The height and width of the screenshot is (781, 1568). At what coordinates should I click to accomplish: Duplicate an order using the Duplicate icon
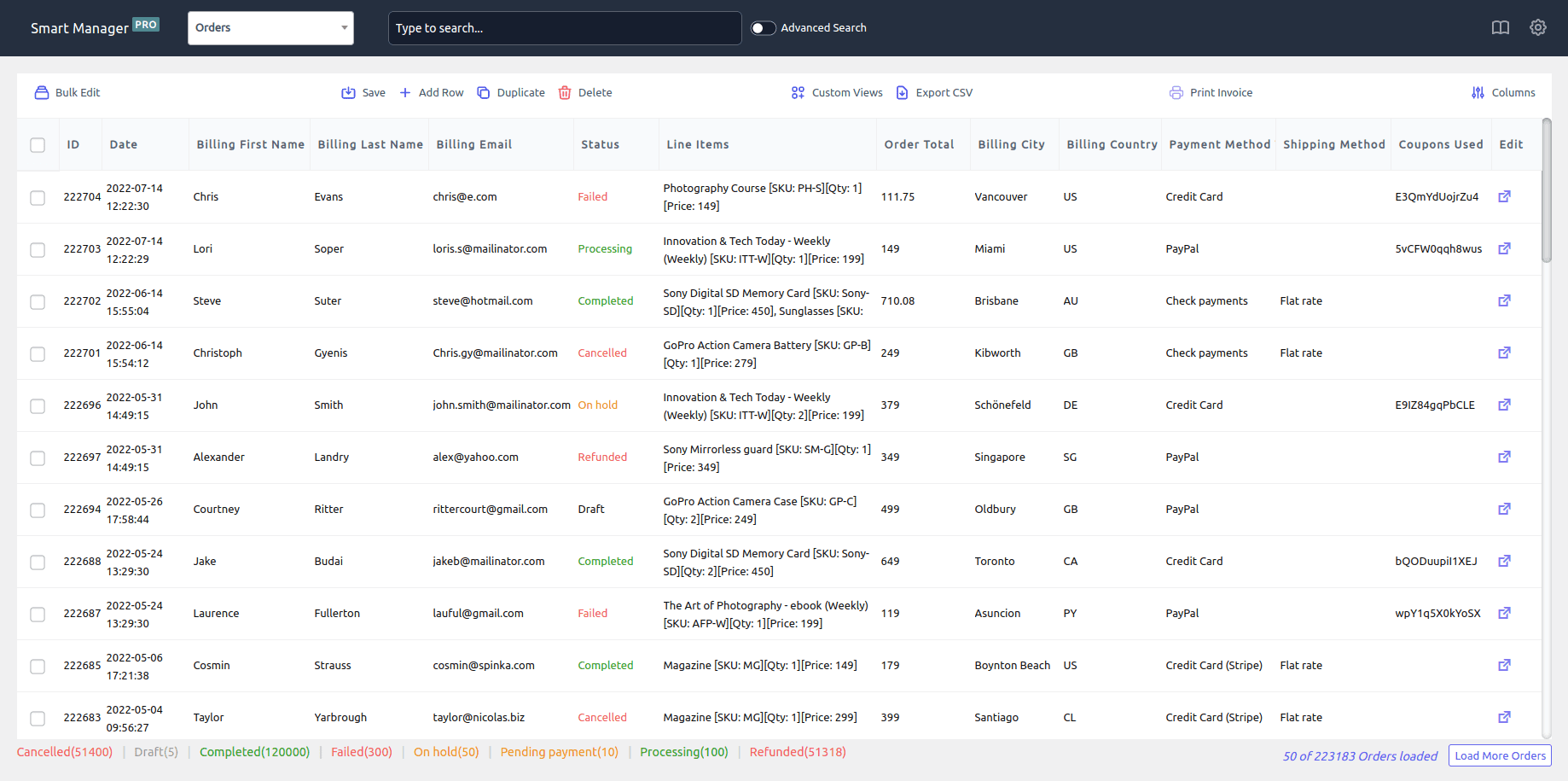(510, 92)
